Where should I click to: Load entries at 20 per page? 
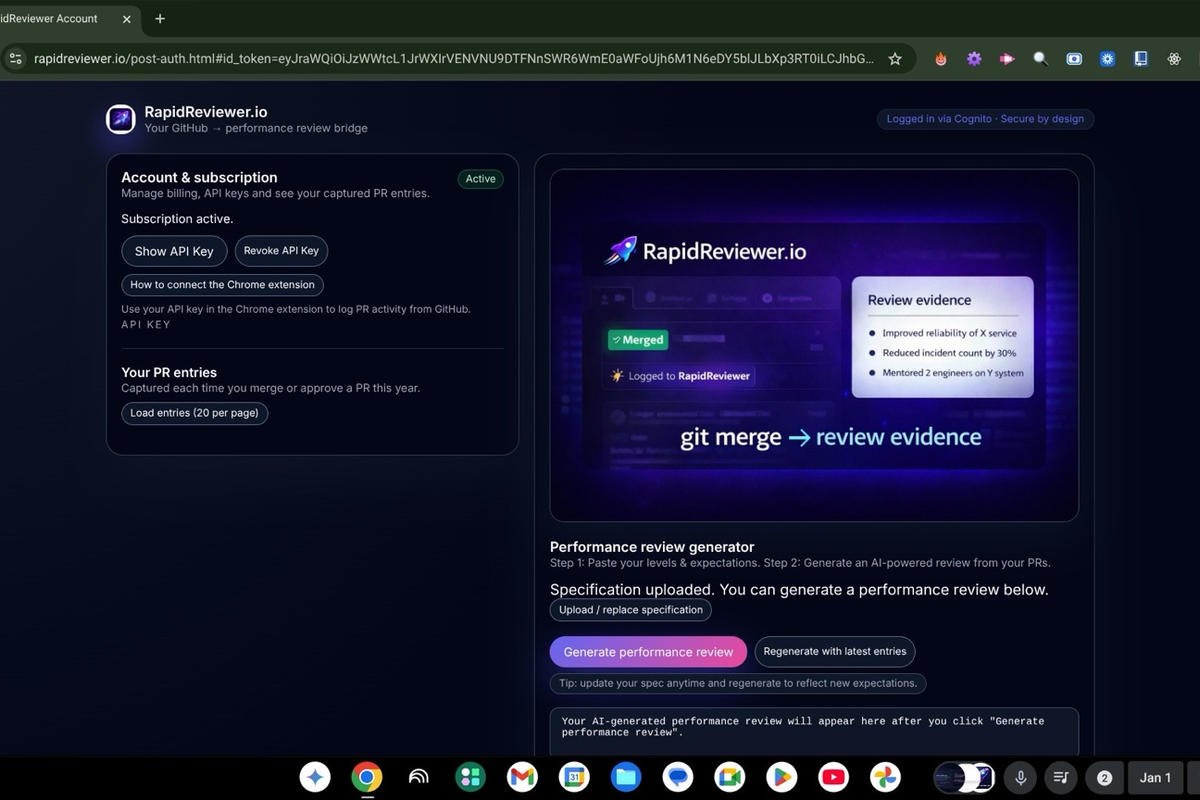(x=194, y=412)
